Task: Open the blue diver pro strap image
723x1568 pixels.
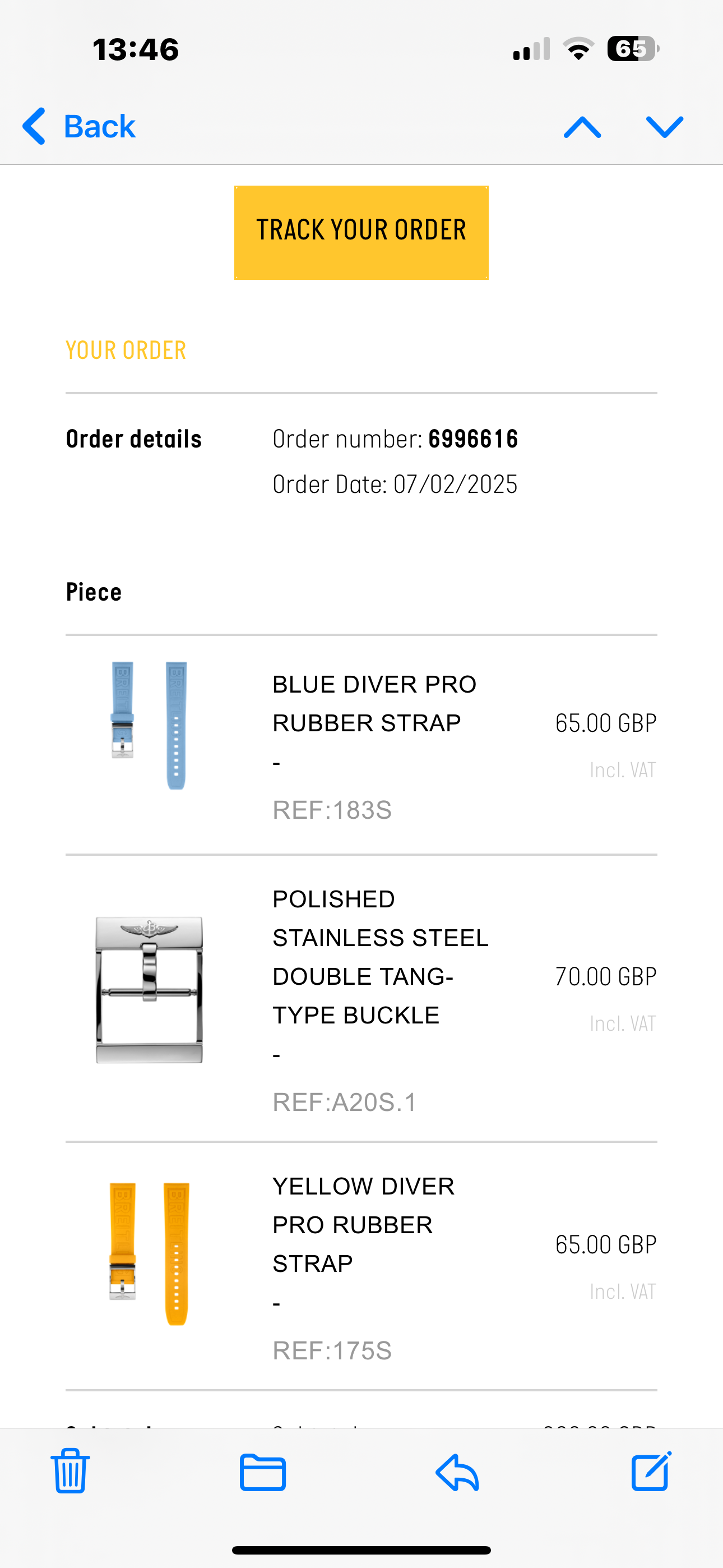Action: pos(149,725)
